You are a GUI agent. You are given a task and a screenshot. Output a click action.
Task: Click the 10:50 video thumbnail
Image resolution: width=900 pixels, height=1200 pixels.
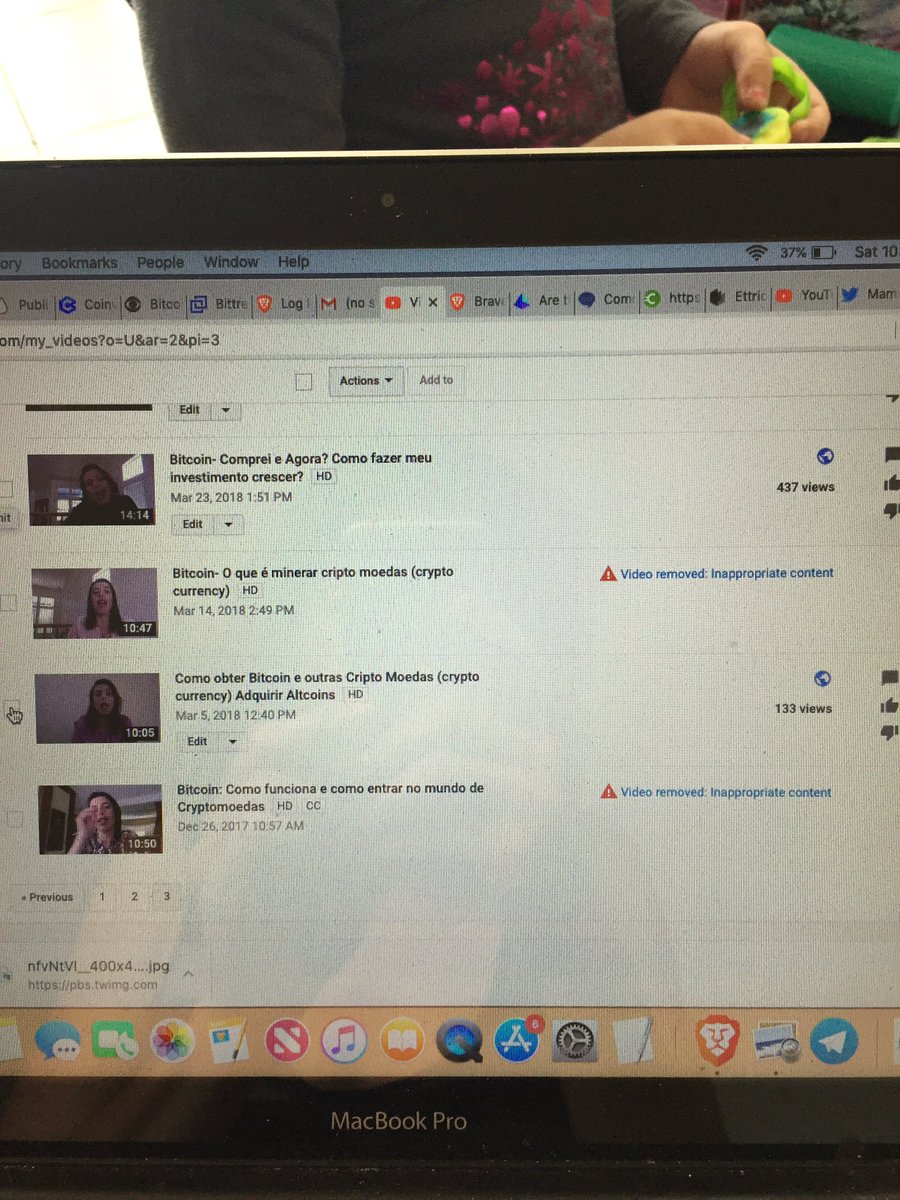tap(100, 819)
